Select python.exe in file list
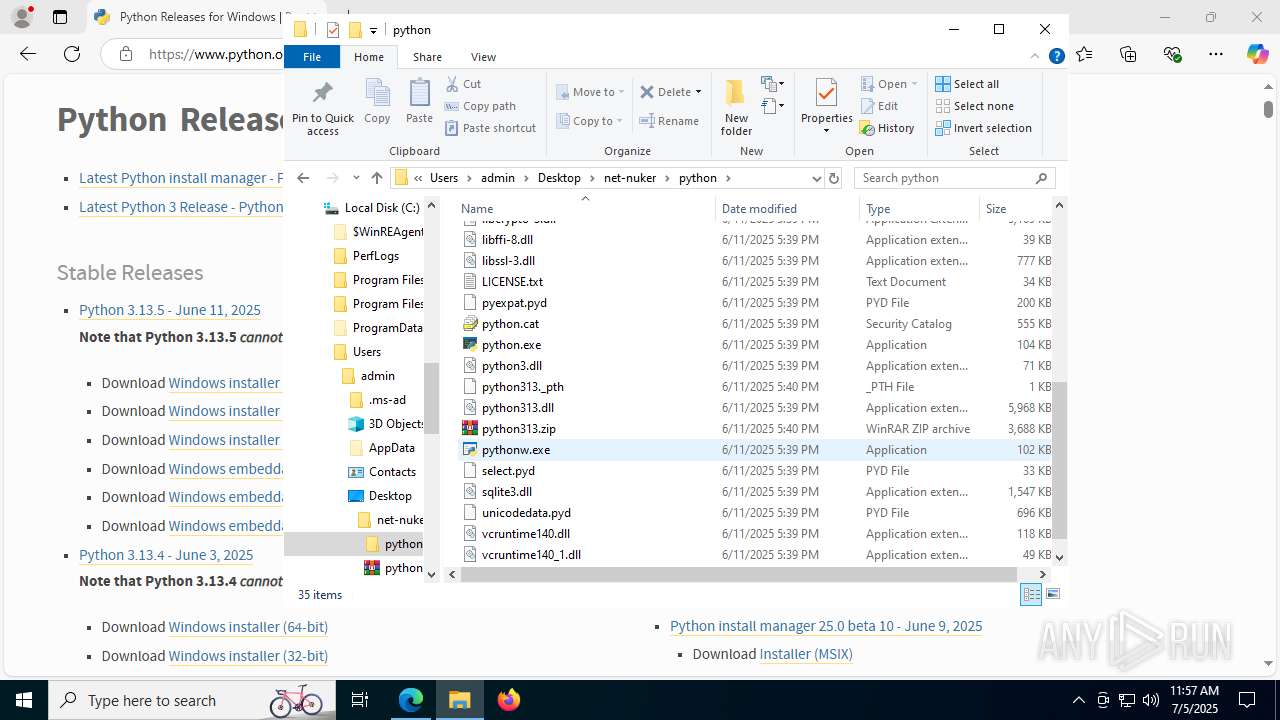Image resolution: width=1280 pixels, height=720 pixels. click(x=511, y=345)
